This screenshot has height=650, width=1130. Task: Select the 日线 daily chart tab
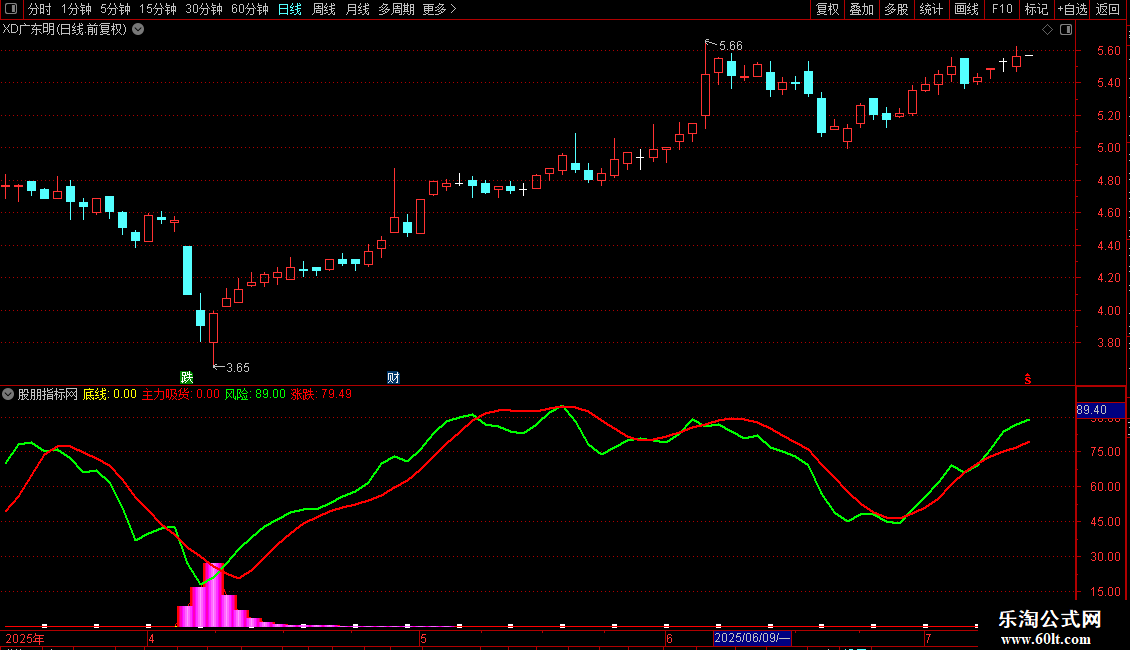click(290, 9)
